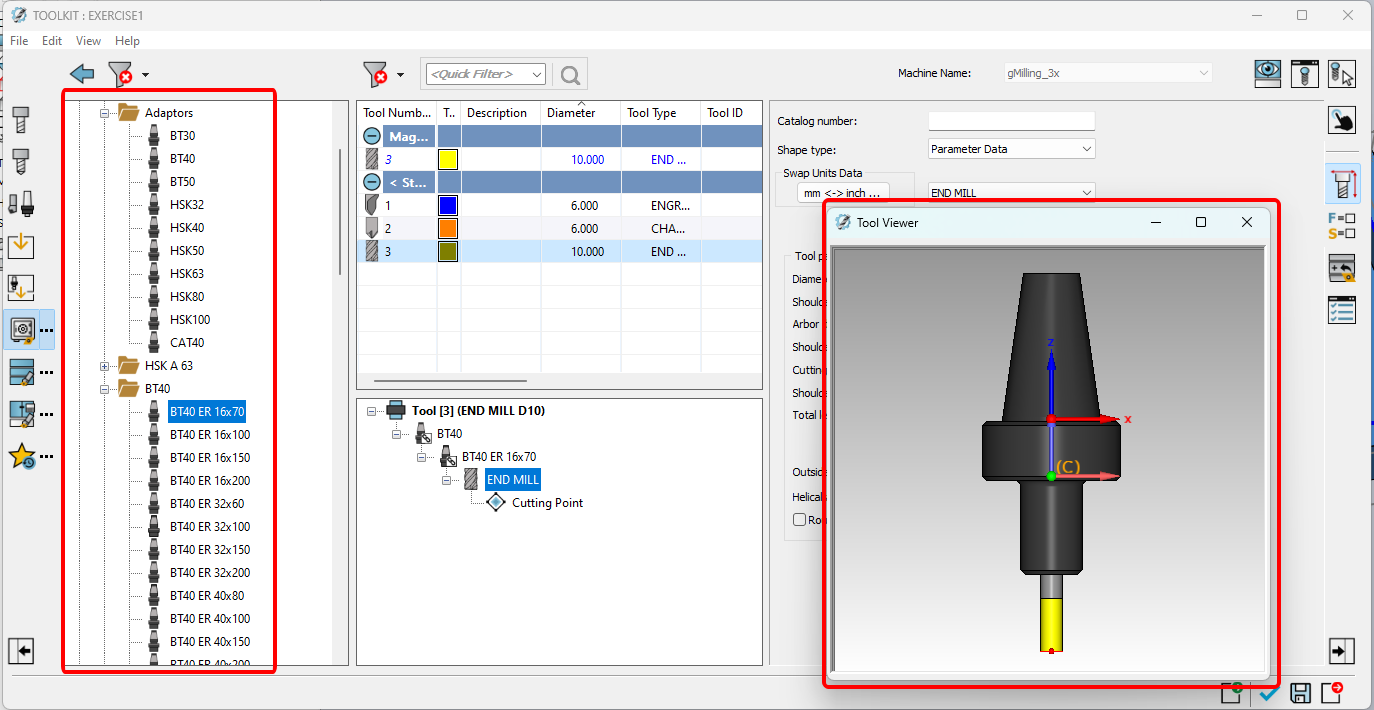1374x710 pixels.
Task: Click the blue checkmark confirm icon
Action: point(1269,693)
